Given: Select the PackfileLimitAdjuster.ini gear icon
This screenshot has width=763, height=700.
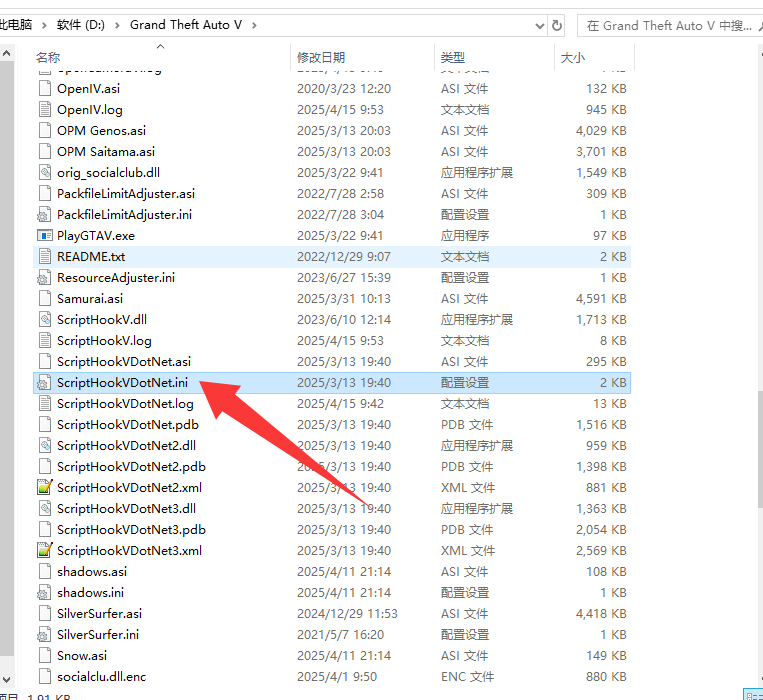Looking at the screenshot, I should click(44, 215).
